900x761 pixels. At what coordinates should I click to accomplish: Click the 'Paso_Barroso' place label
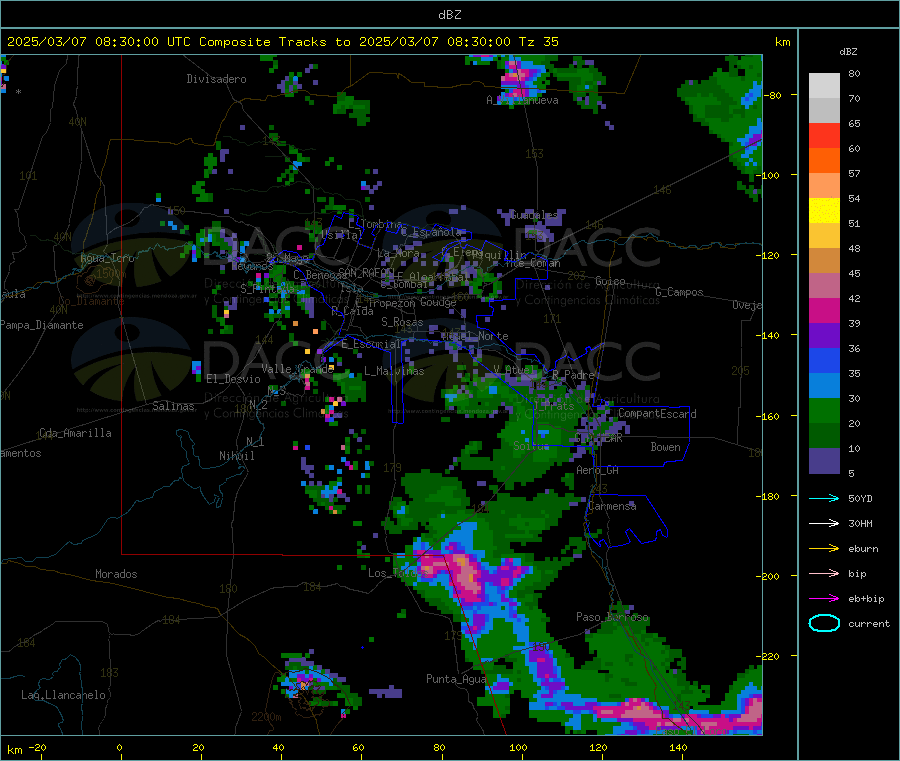coord(612,618)
